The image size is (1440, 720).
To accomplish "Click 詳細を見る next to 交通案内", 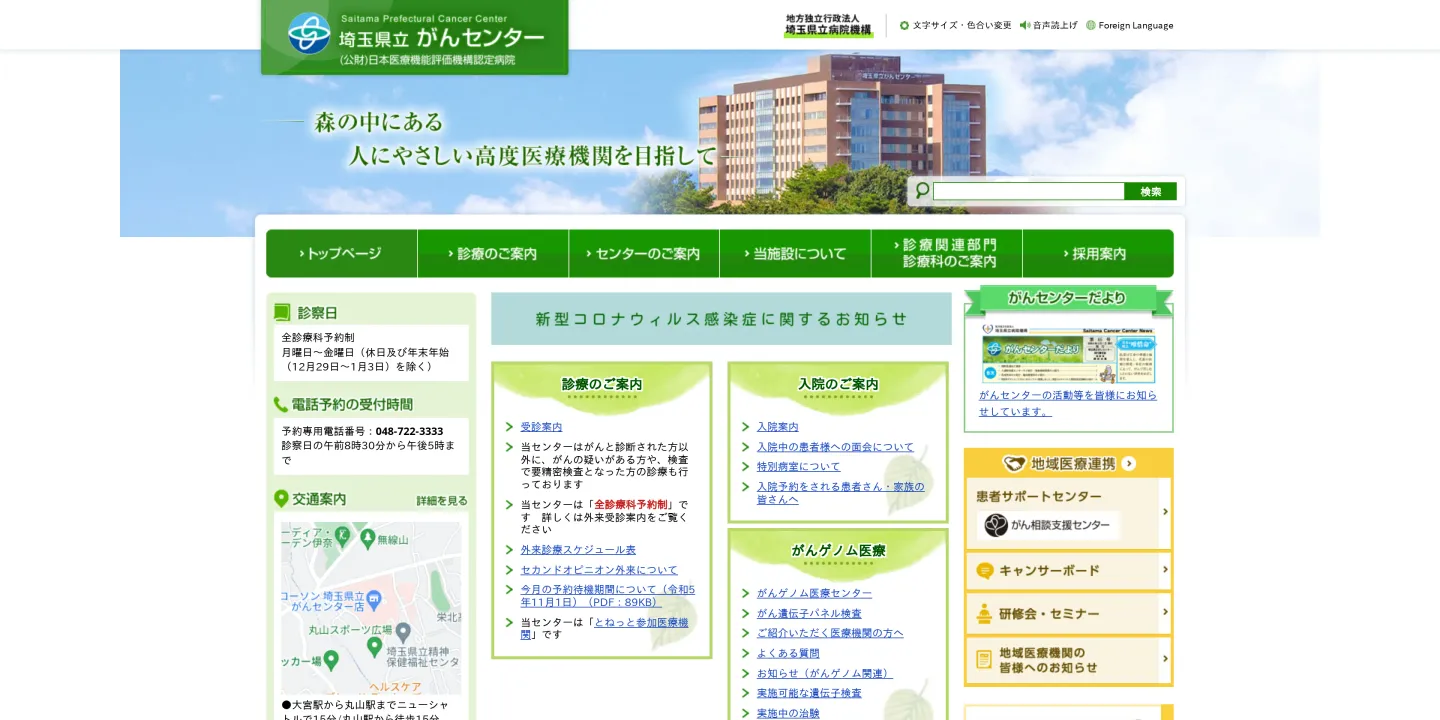I will 442,500.
